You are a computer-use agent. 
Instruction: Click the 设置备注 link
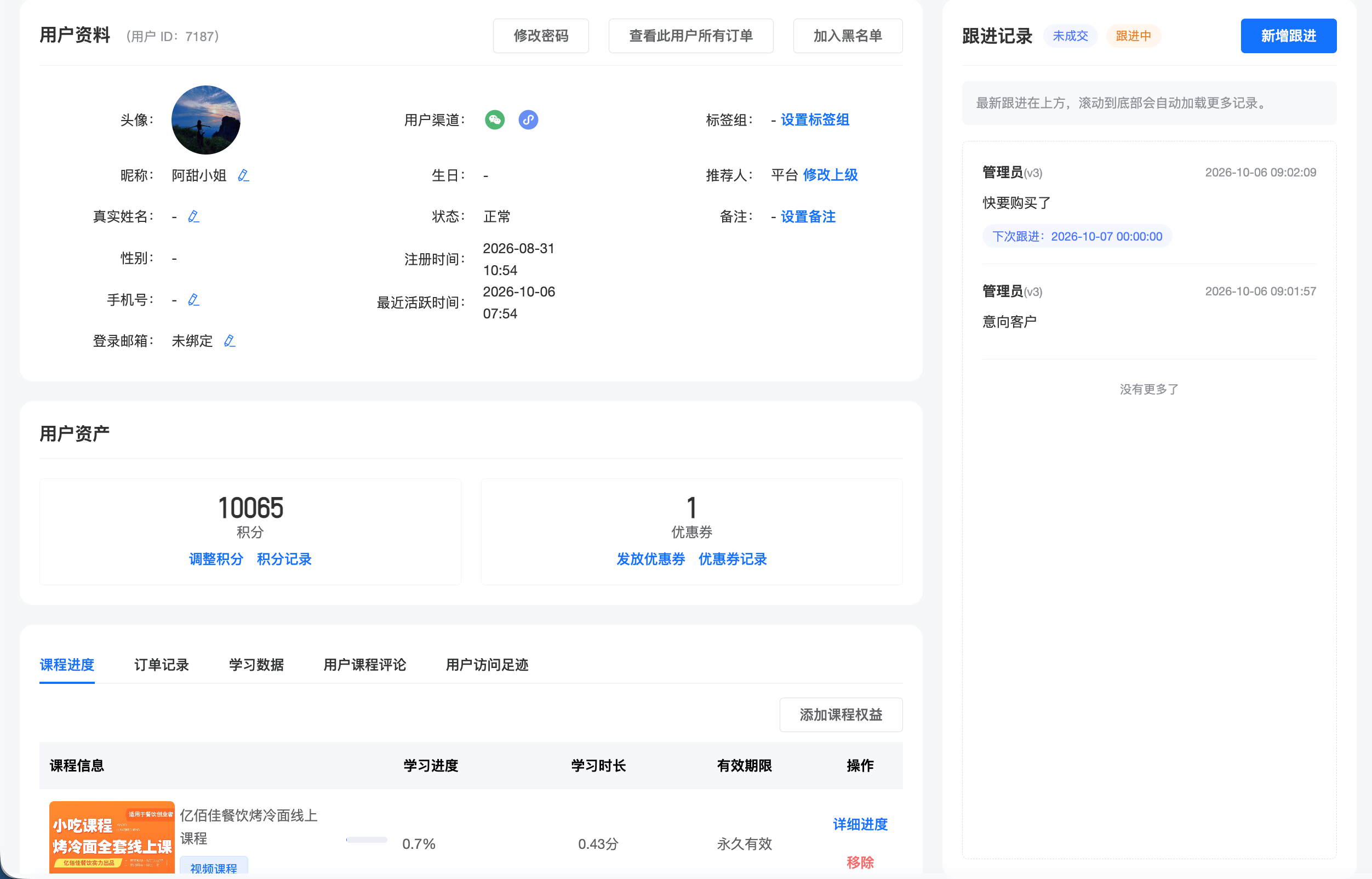[x=808, y=217]
